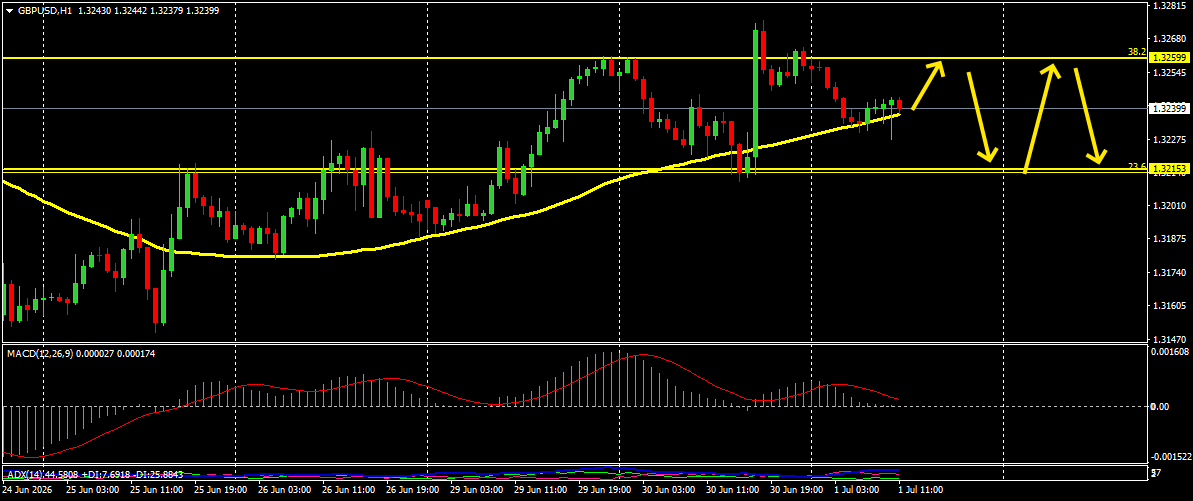Click the 30 Jun 11:00 time label
This screenshot has width=1193, height=501.
click(x=732, y=488)
